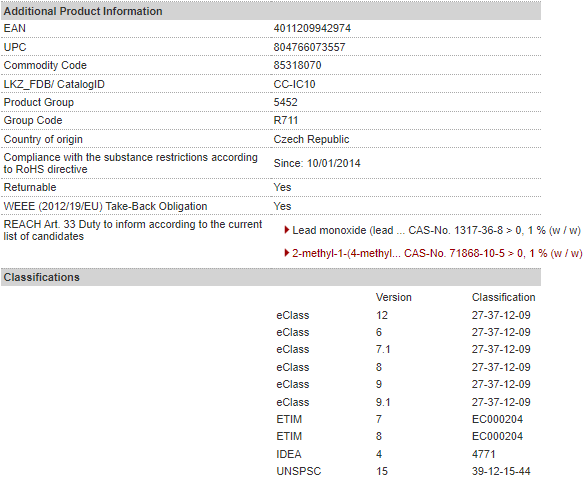Select eClass version 6 classification code
This screenshot has width=585, height=479.
pos(501,332)
